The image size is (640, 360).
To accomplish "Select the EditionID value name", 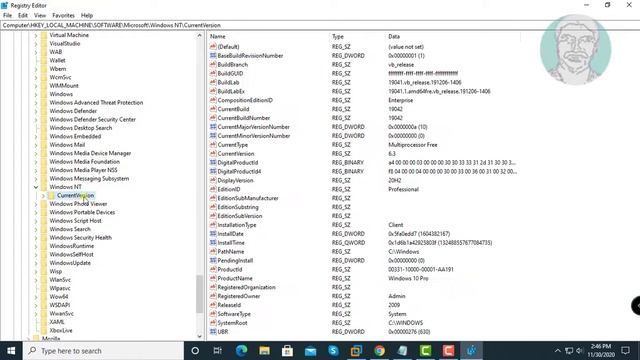I will (x=229, y=189).
